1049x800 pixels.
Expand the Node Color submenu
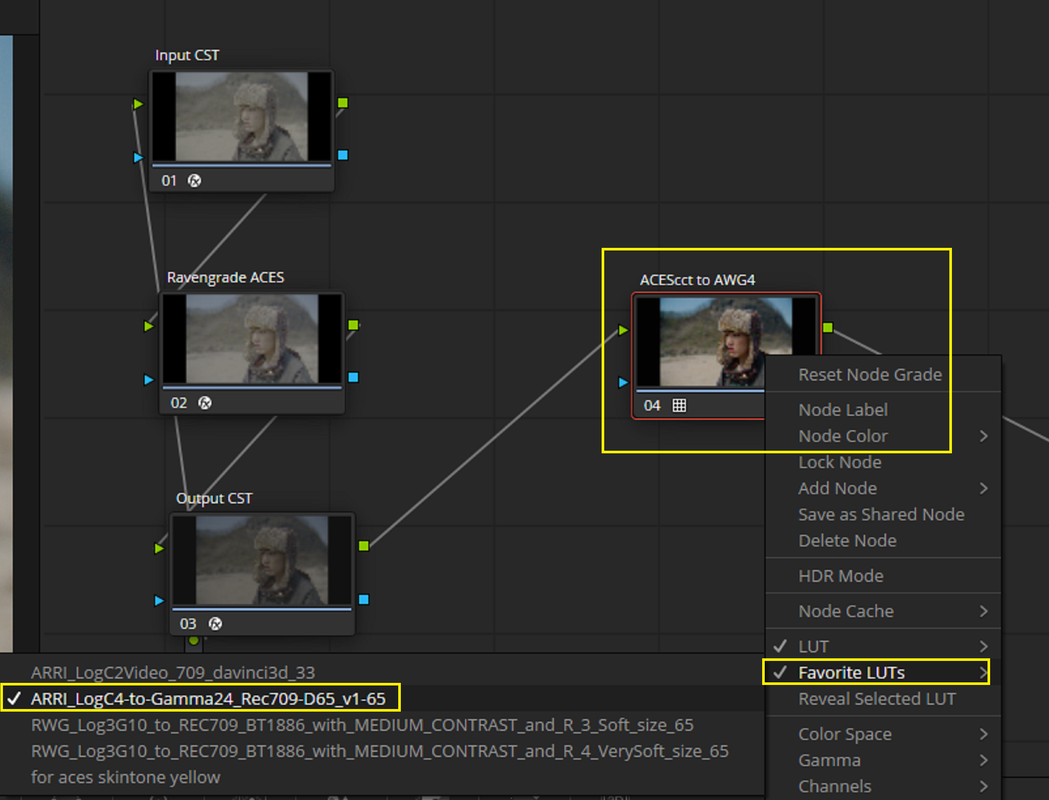[883, 436]
